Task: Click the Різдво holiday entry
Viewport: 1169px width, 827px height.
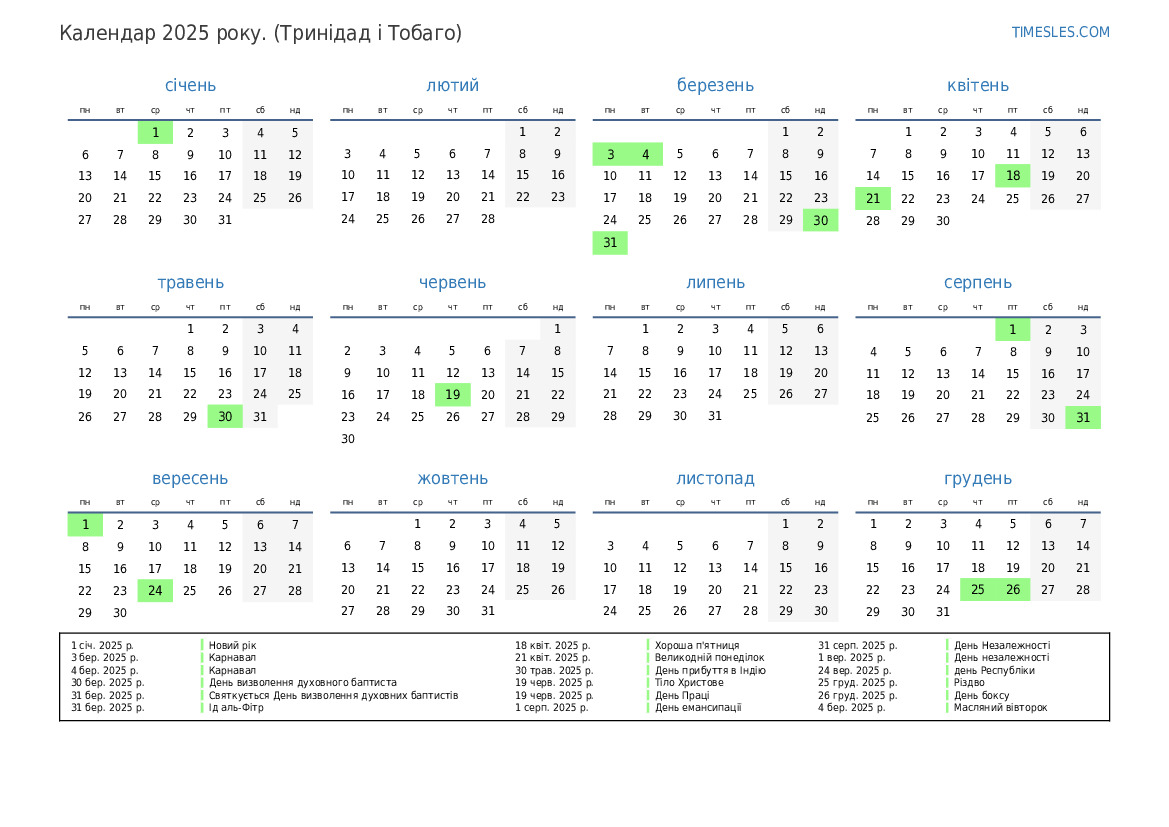Action: pos(970,683)
